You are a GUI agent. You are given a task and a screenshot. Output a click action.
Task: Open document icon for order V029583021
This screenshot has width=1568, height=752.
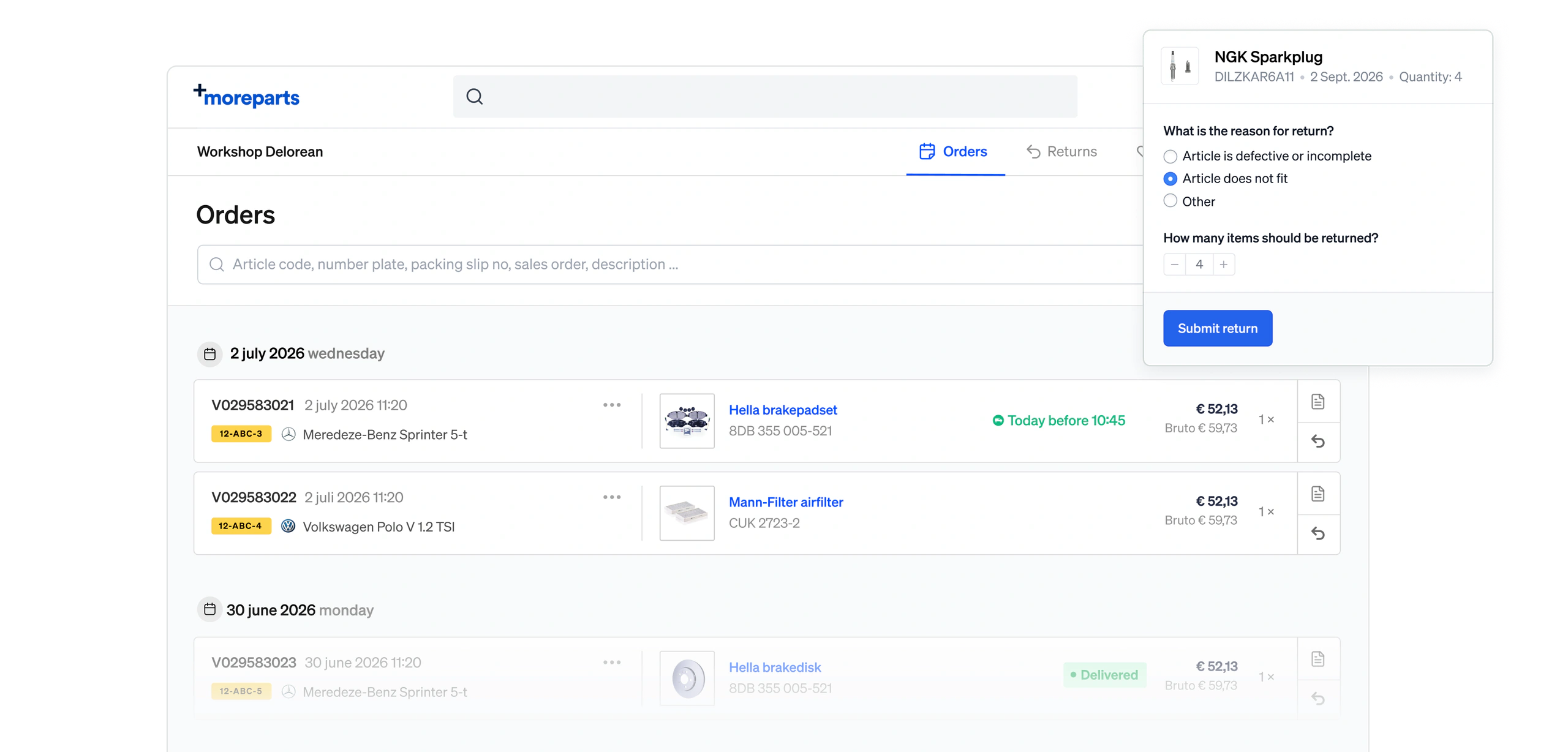coord(1317,402)
